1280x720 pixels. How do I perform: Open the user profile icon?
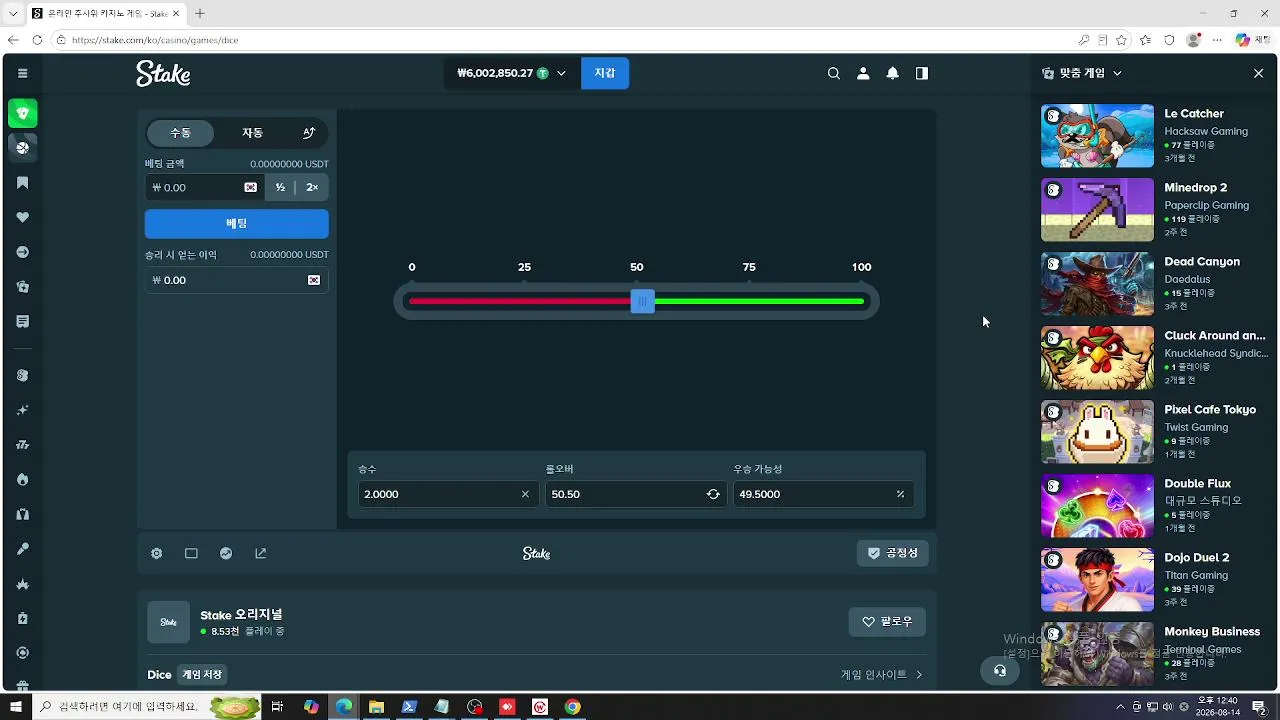point(863,73)
